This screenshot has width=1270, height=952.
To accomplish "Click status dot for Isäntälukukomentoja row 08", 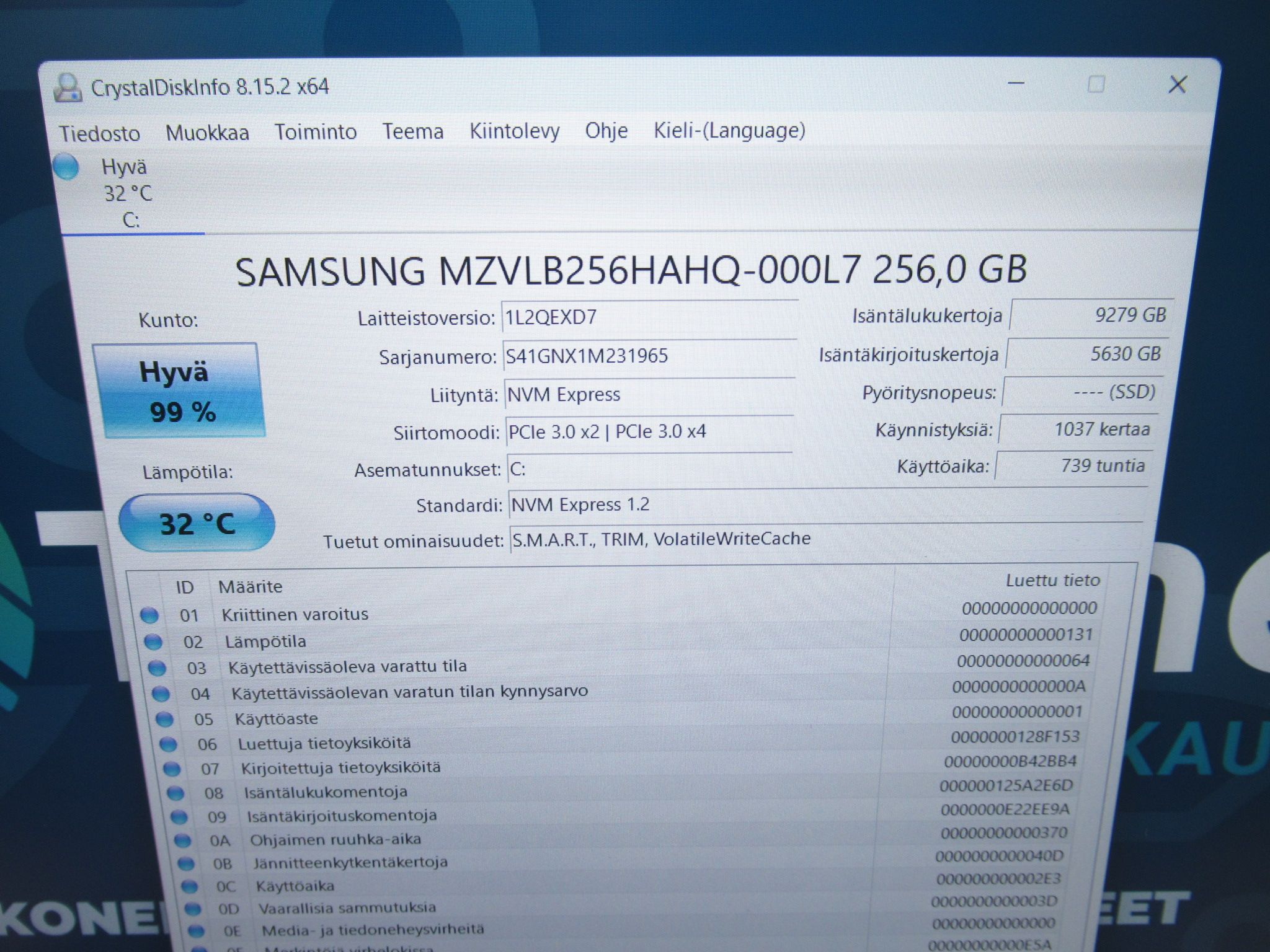I will 175,793.
